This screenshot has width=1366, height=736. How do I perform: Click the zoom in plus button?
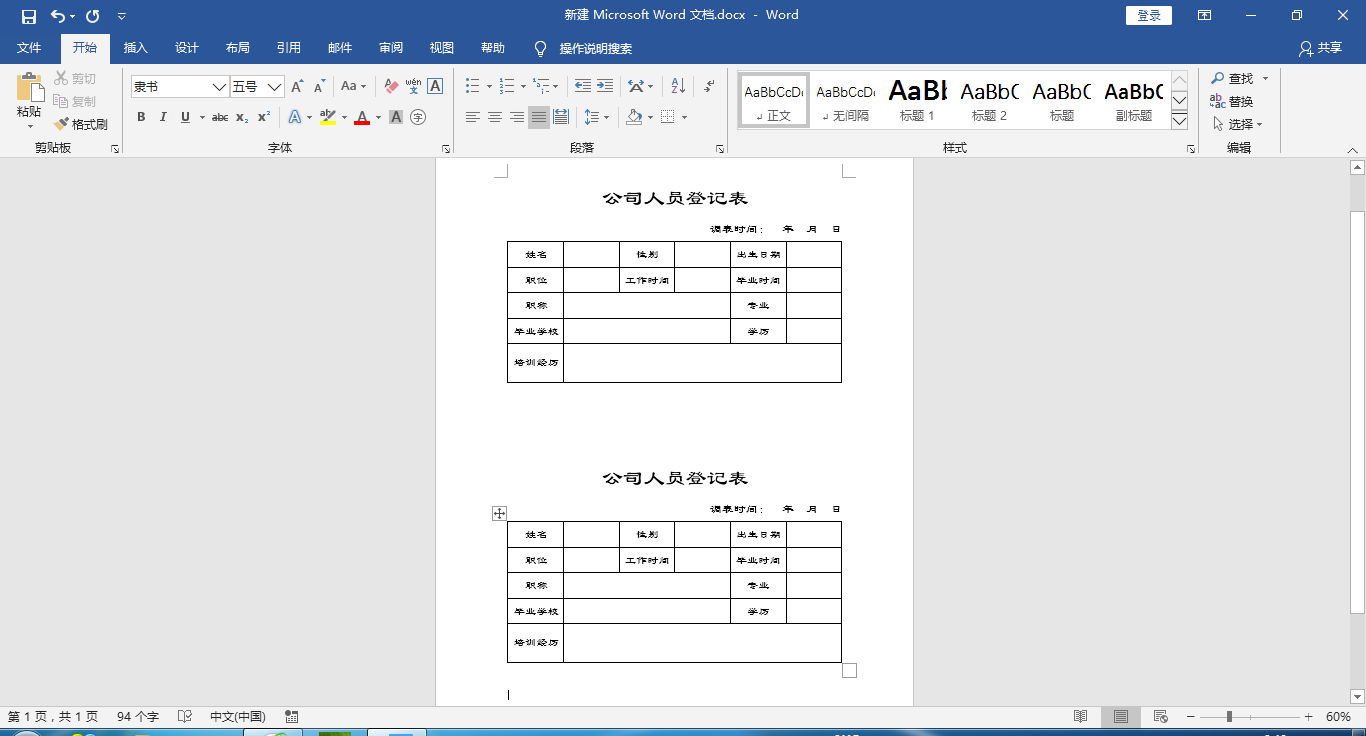pyautogui.click(x=1308, y=717)
